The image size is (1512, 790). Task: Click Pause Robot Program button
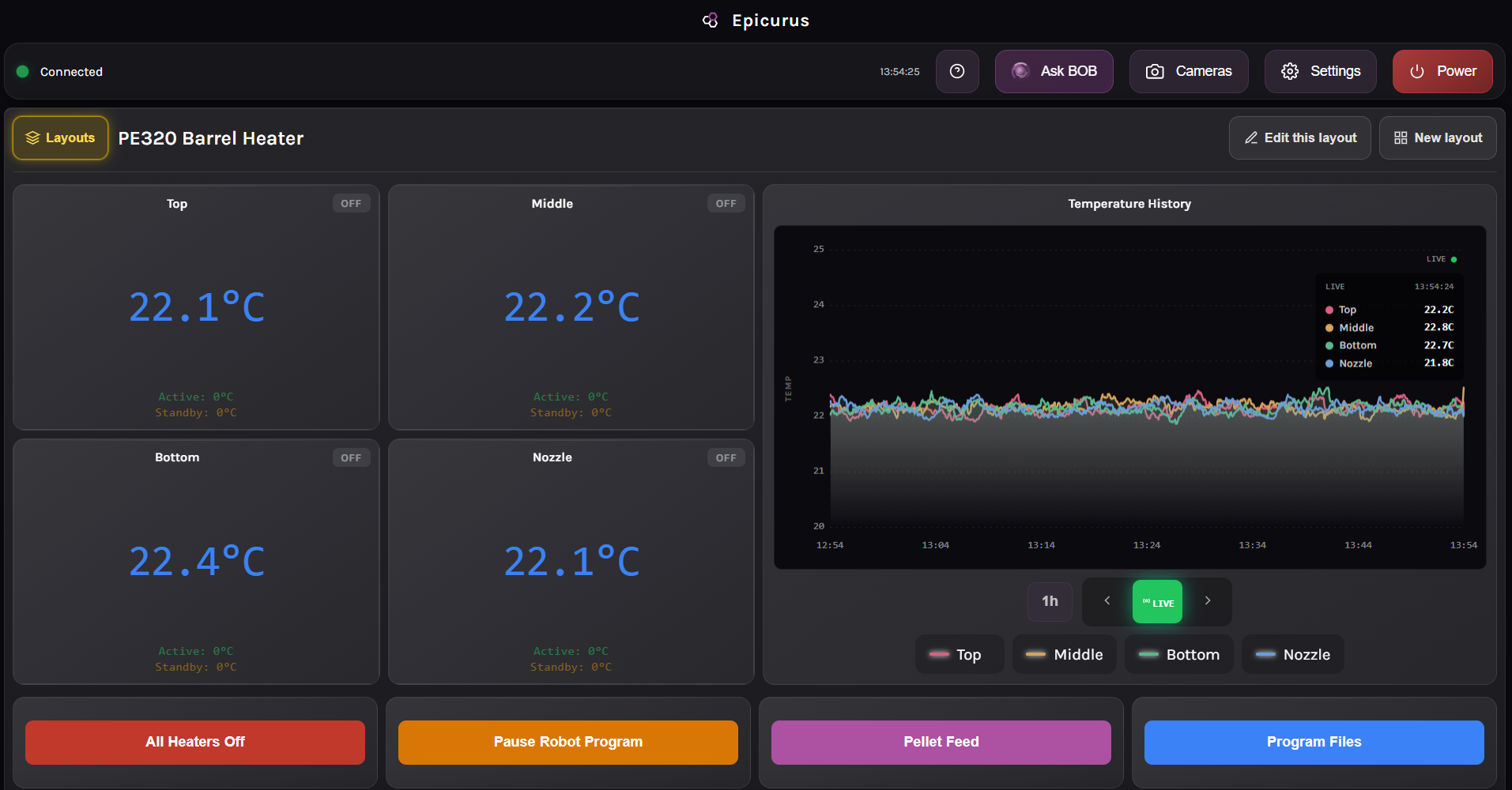568,742
